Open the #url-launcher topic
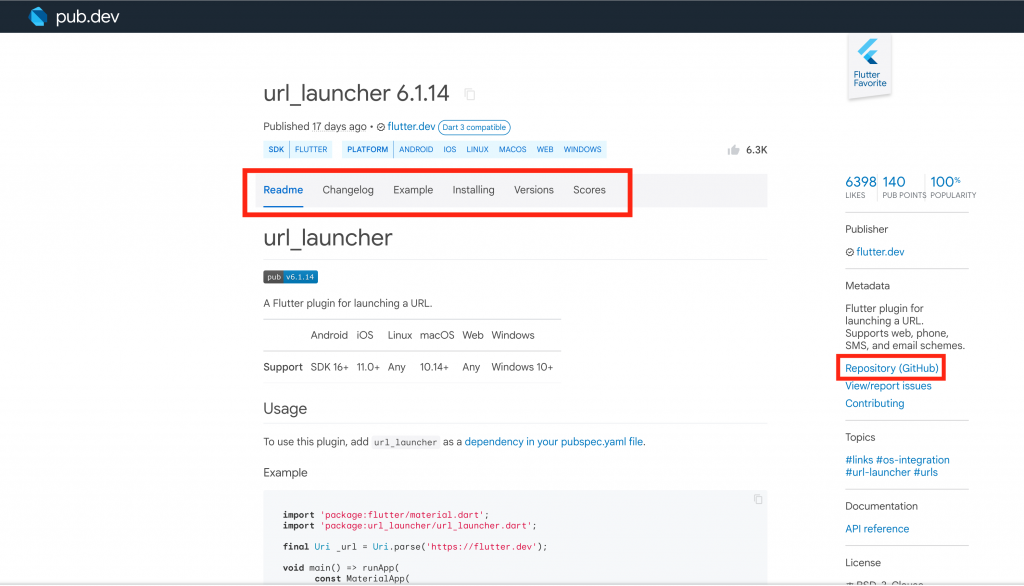This screenshot has width=1024, height=586. pos(878,472)
